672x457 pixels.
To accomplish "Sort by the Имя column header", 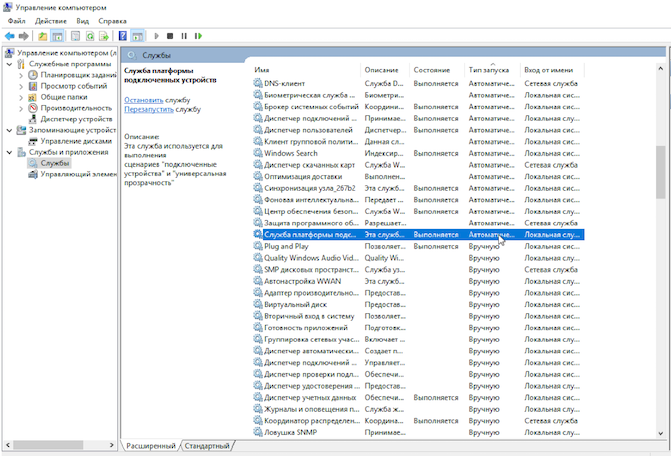I will pos(306,70).
